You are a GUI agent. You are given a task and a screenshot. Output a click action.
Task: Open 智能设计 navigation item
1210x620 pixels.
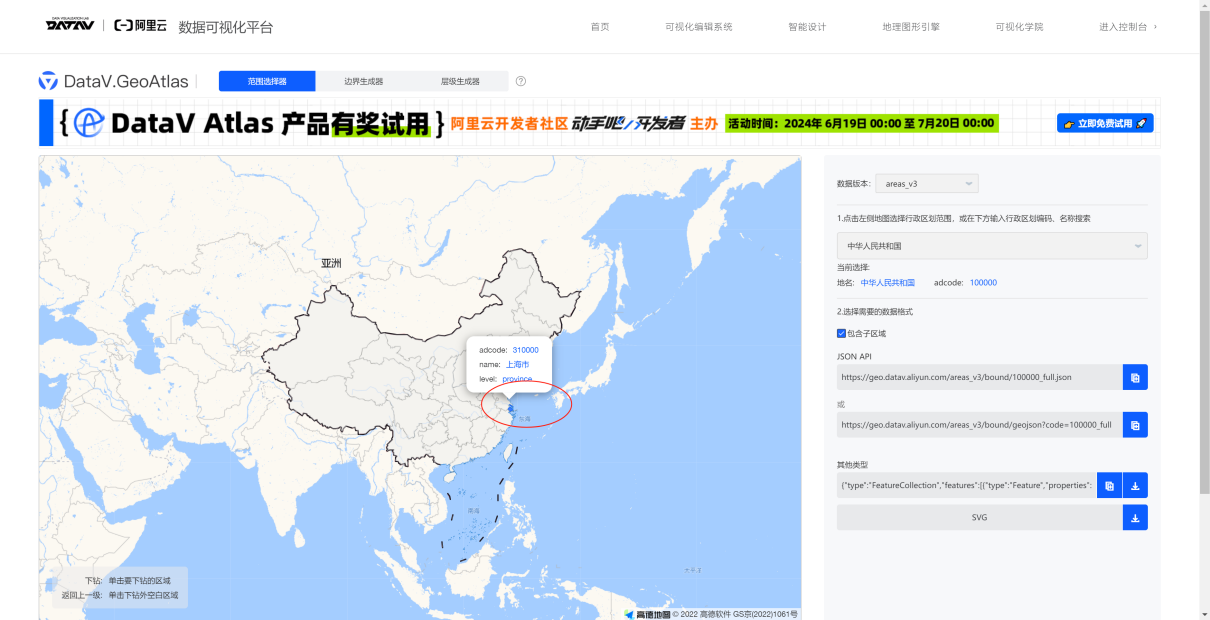point(807,27)
